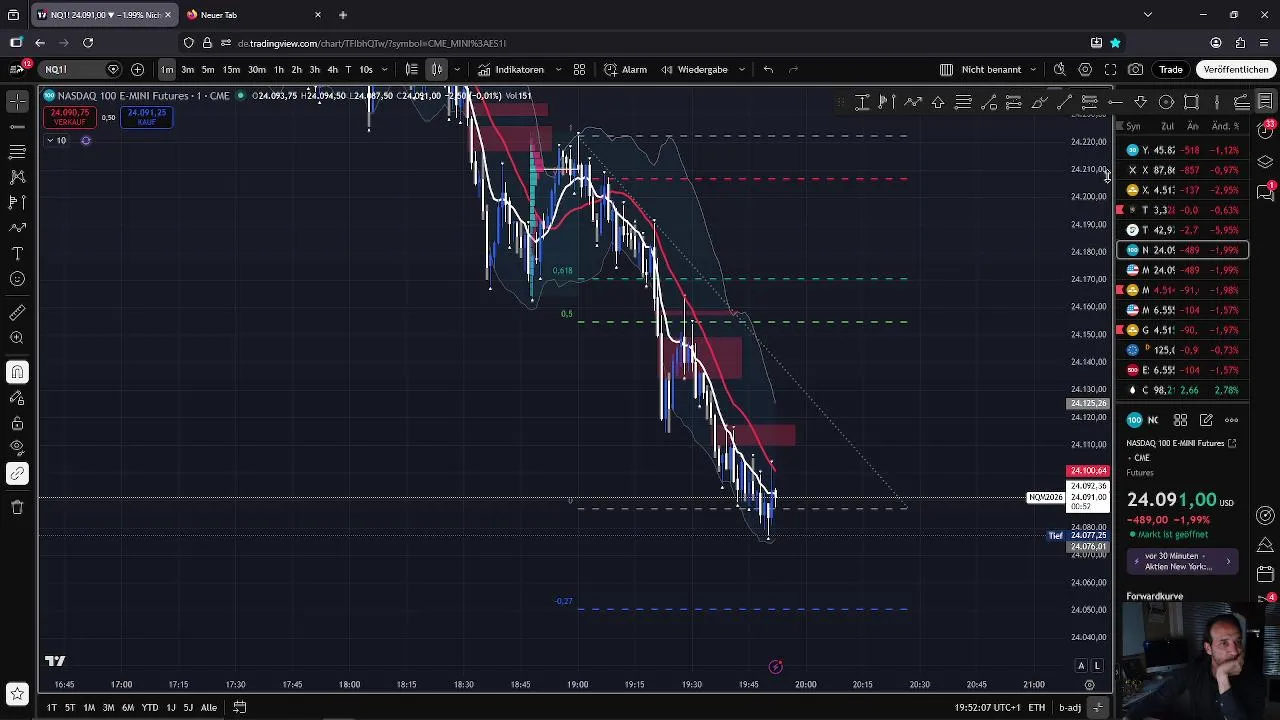Click the volume footprint chart type icon

tap(411, 69)
